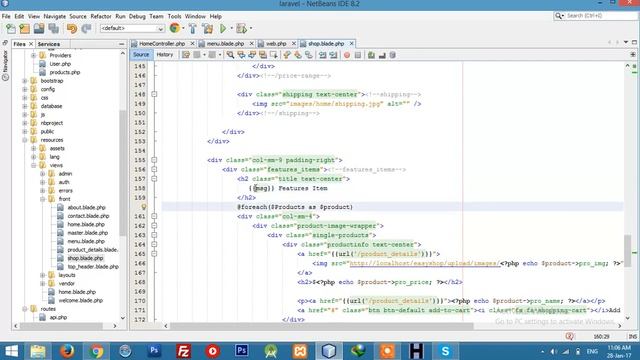Collapse the front folder node
Image resolution: width=640 pixels, height=360 pixels.
(43, 199)
